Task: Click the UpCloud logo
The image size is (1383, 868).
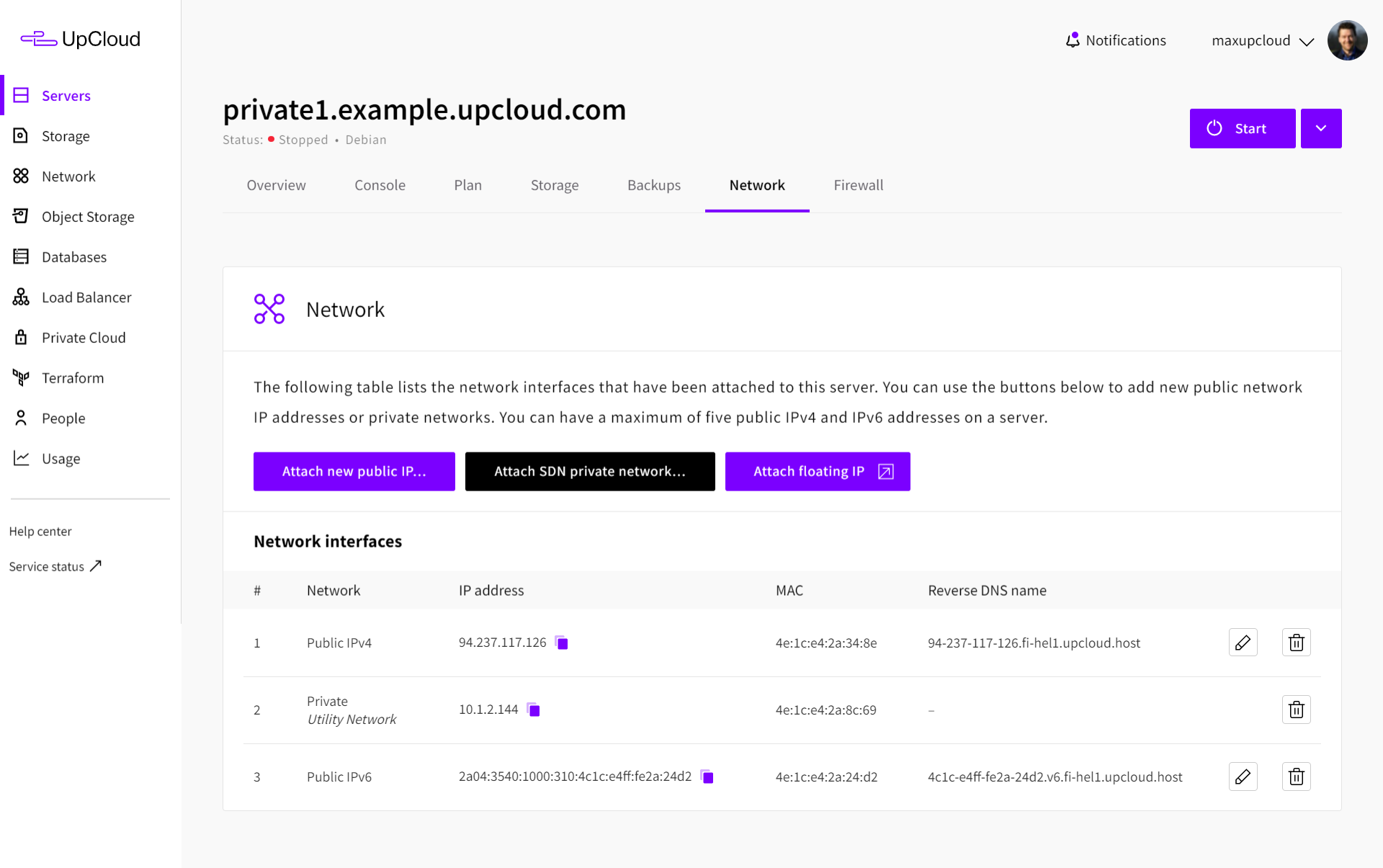Action: pos(80,39)
